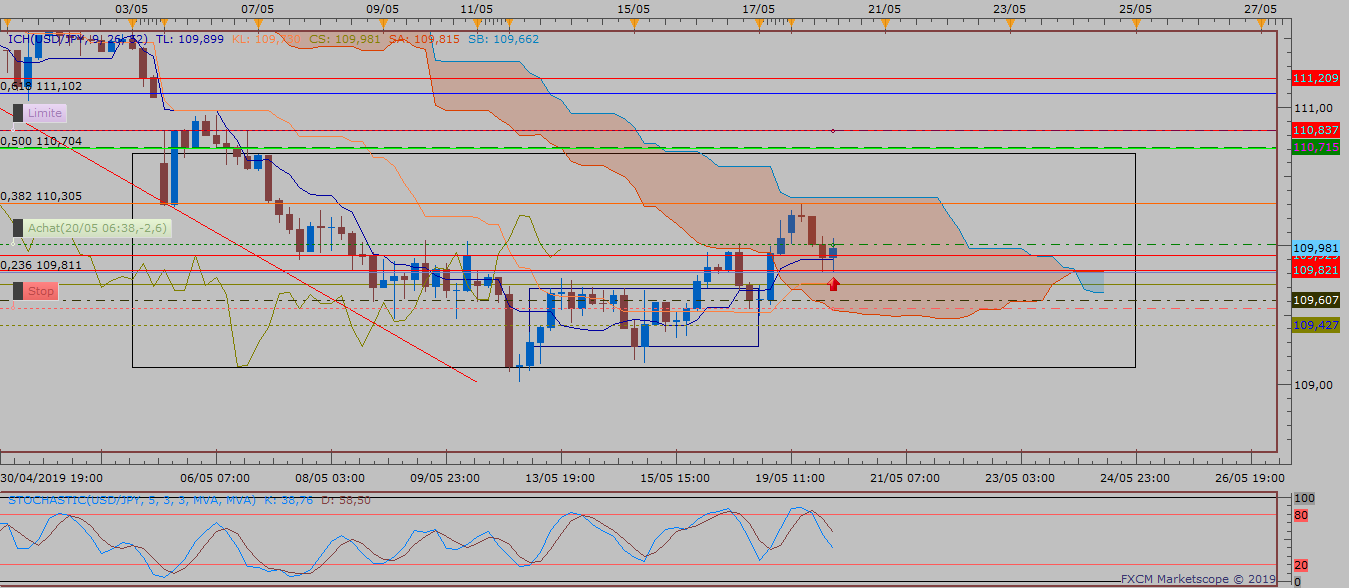Click the orange marker under 07/05
The height and width of the screenshot is (588, 1349).
(x=258, y=22)
